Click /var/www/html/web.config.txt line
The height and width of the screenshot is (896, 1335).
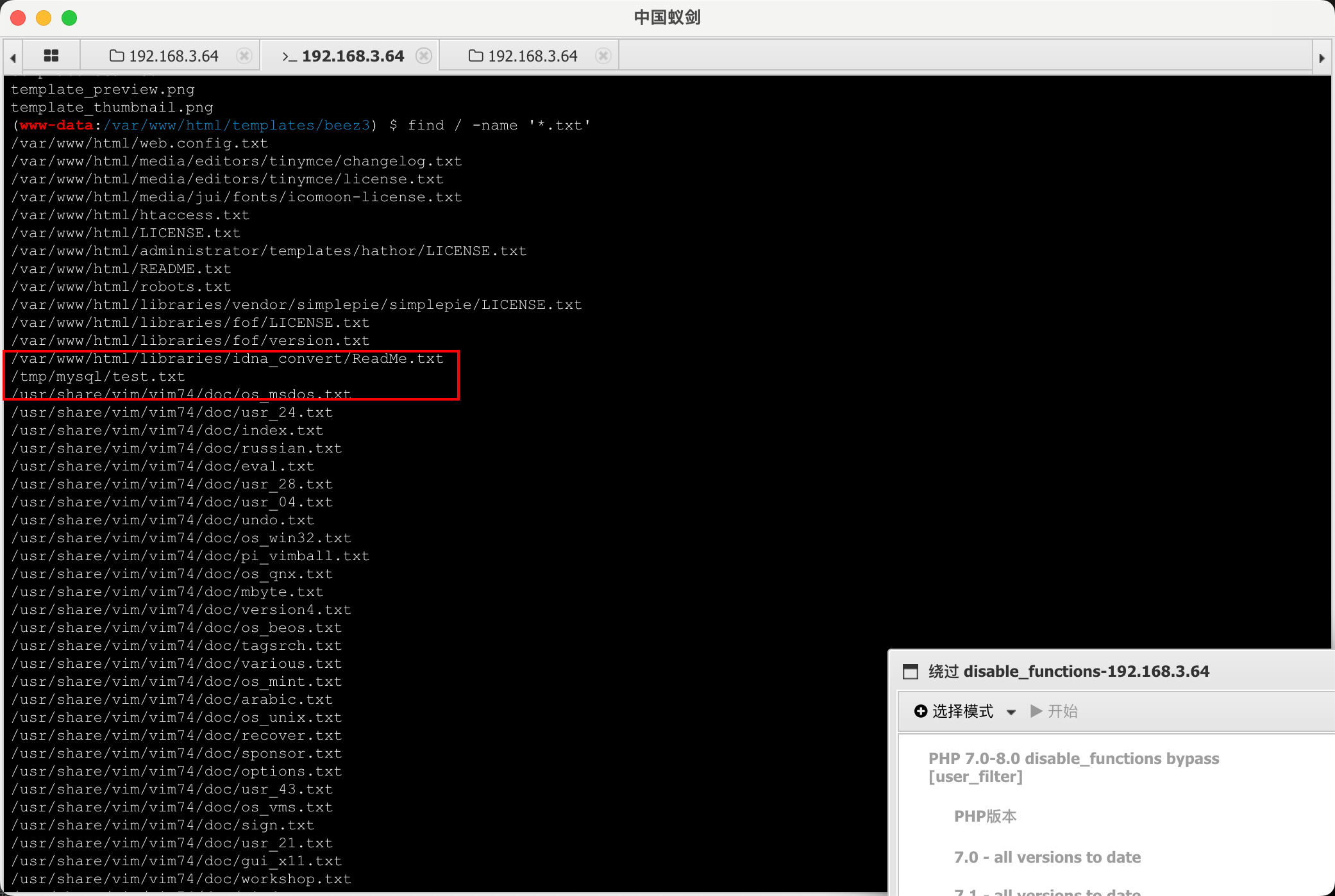140,143
